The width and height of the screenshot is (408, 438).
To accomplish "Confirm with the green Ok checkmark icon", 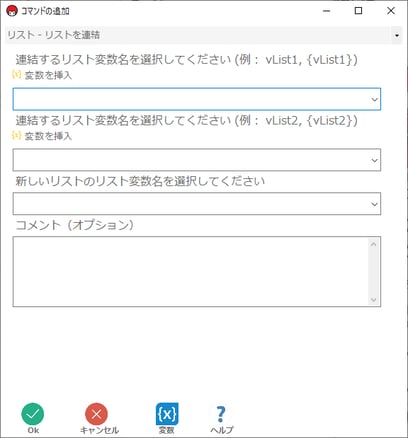I will coord(33,414).
